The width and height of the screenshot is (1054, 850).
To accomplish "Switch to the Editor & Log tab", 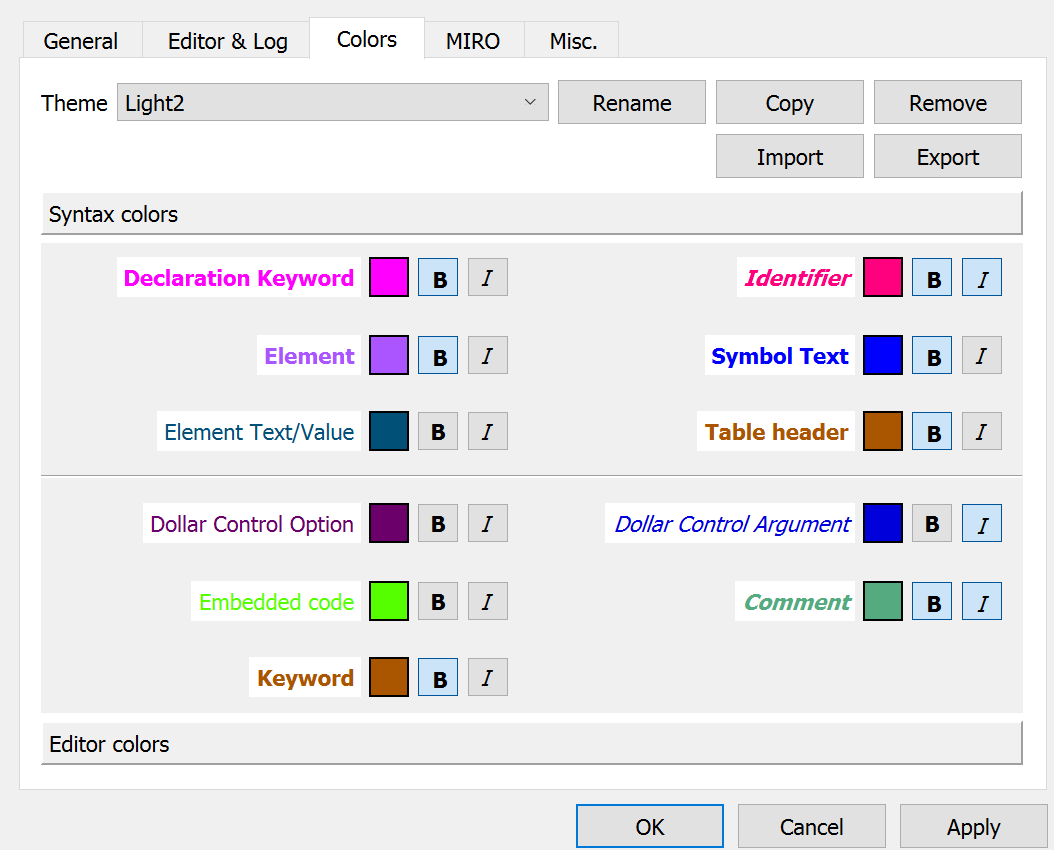I will click(227, 41).
